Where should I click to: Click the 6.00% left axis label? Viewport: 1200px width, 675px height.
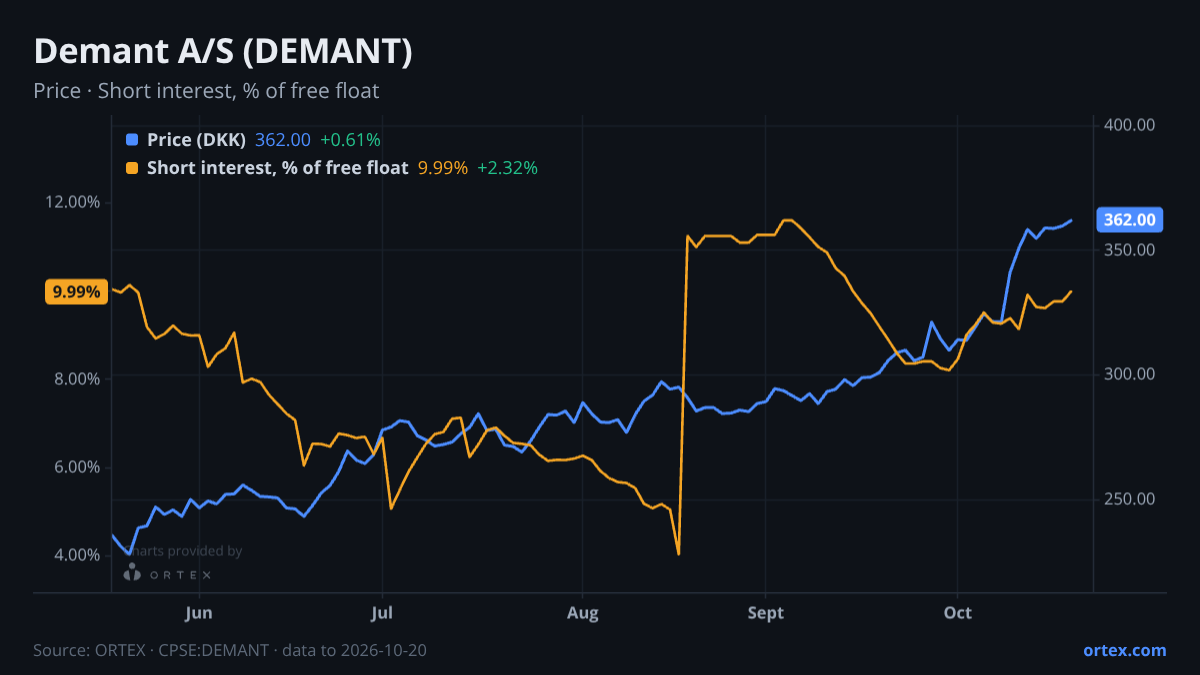point(79,467)
